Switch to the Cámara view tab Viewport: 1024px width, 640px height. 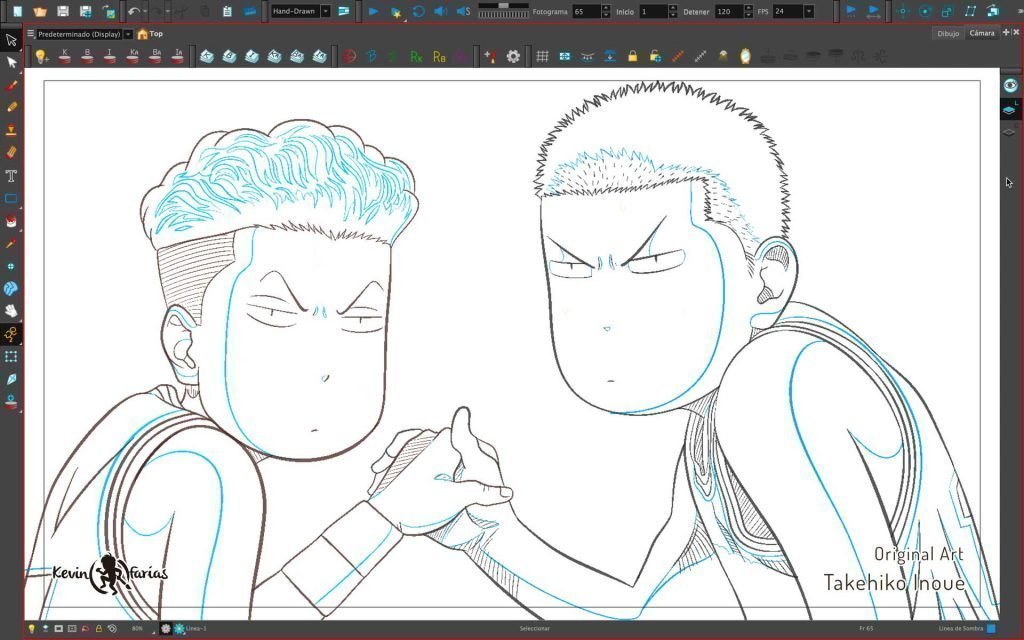click(982, 33)
